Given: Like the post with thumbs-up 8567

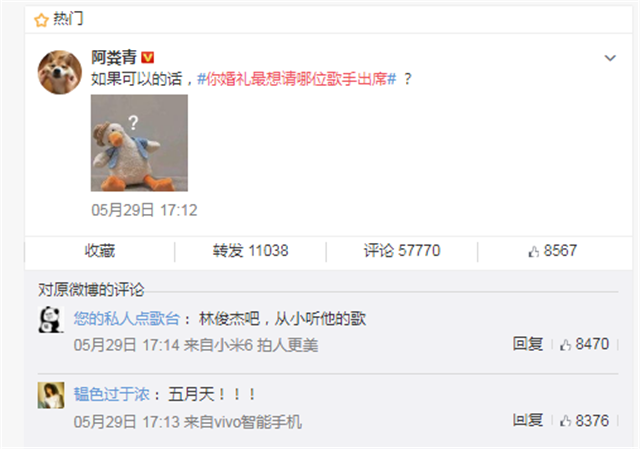Looking at the screenshot, I should 553,251.
